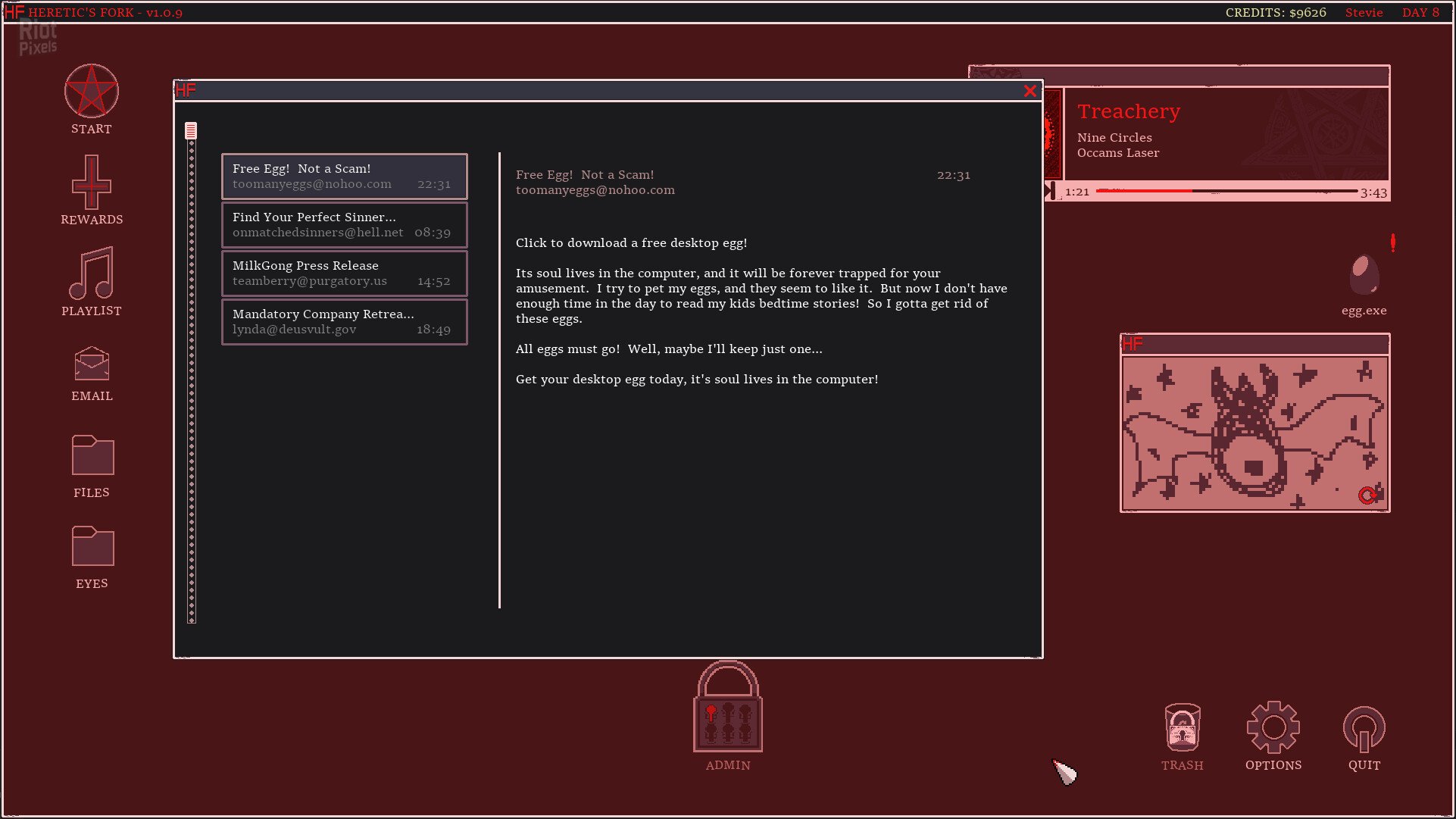Select the 'Free Egg! Not a Scam!' email

point(344,176)
